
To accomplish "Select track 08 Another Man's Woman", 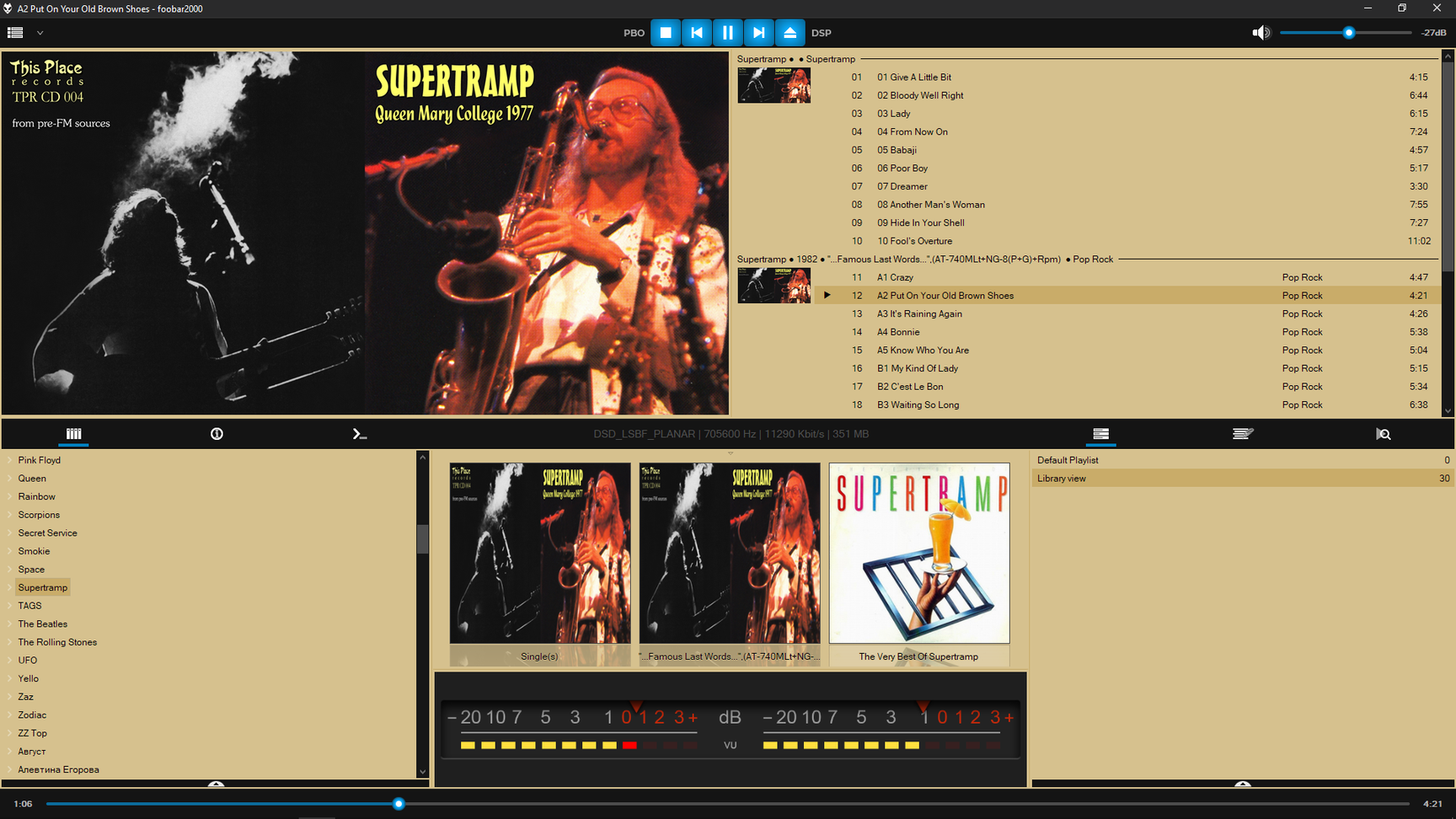I will pyautogui.click(x=1130, y=205).
